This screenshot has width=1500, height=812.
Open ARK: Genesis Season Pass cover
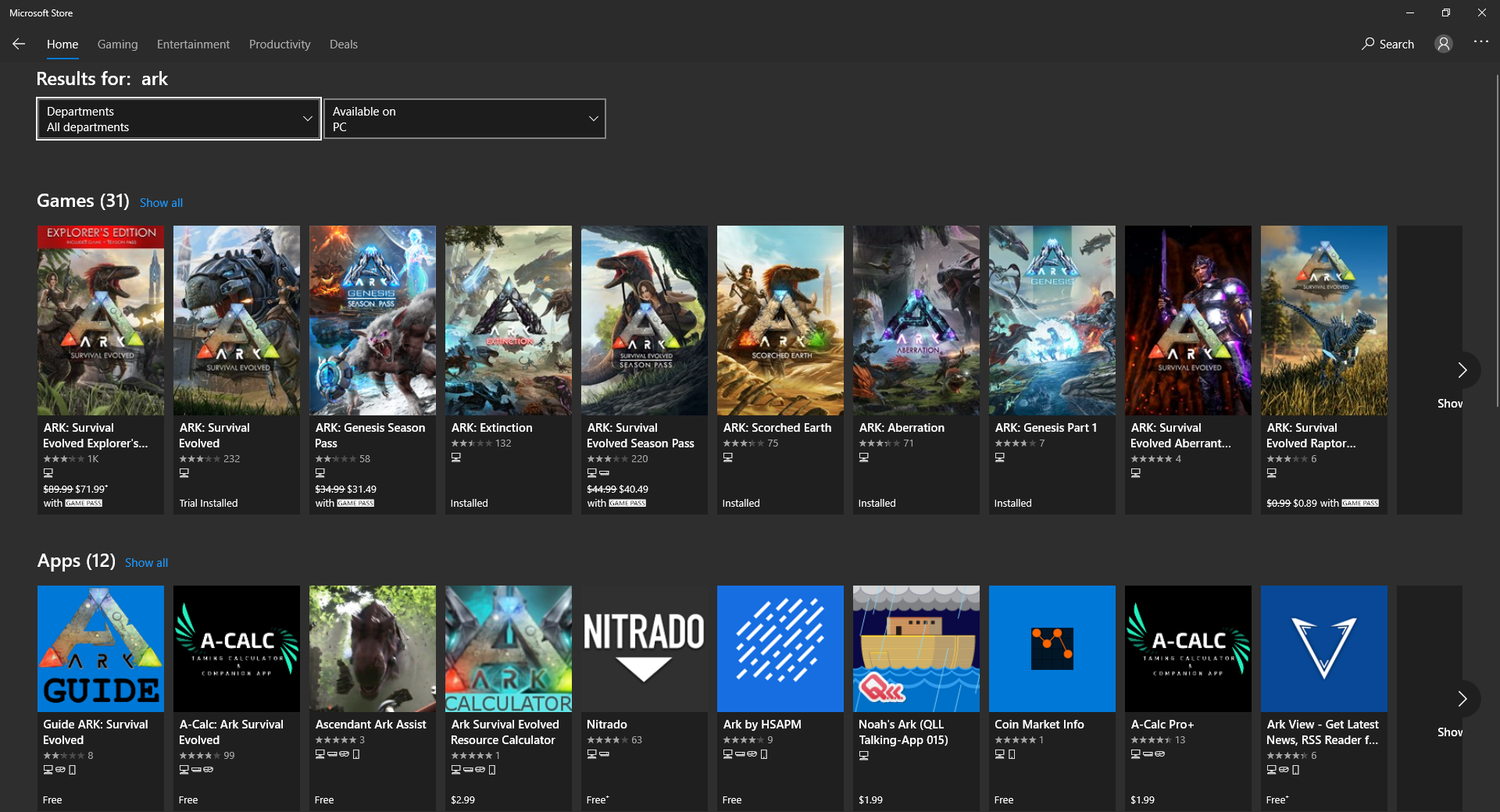pos(373,321)
